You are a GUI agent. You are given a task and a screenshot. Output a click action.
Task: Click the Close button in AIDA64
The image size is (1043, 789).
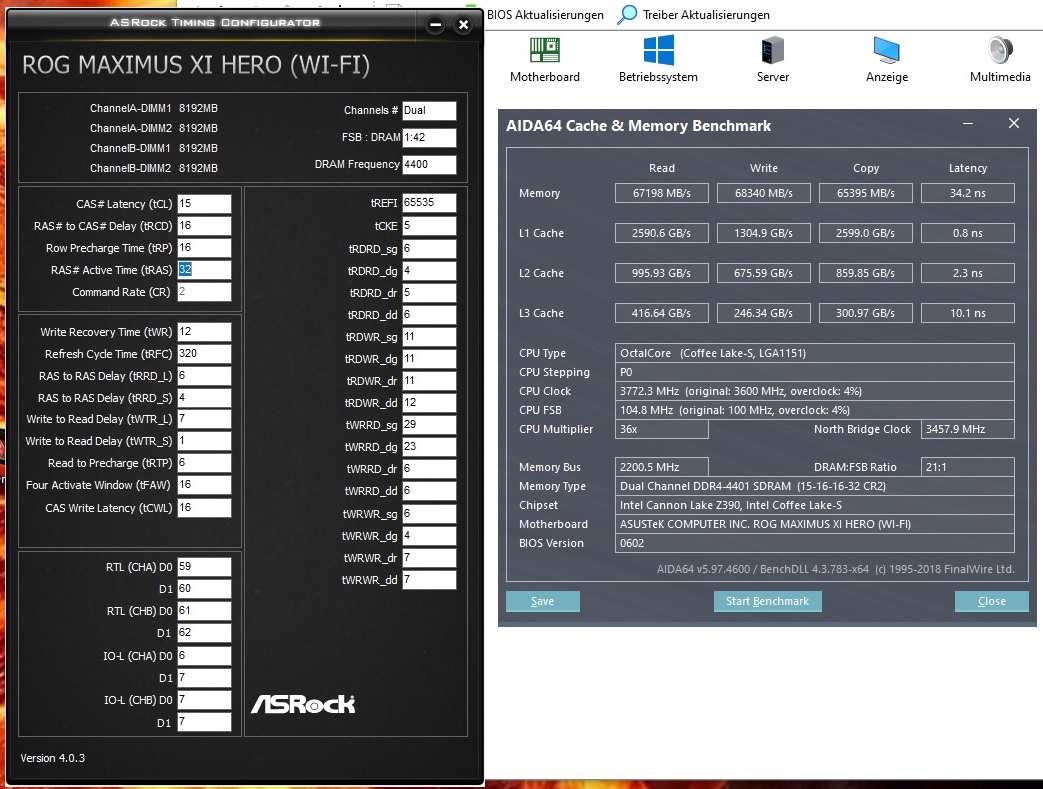click(x=992, y=601)
